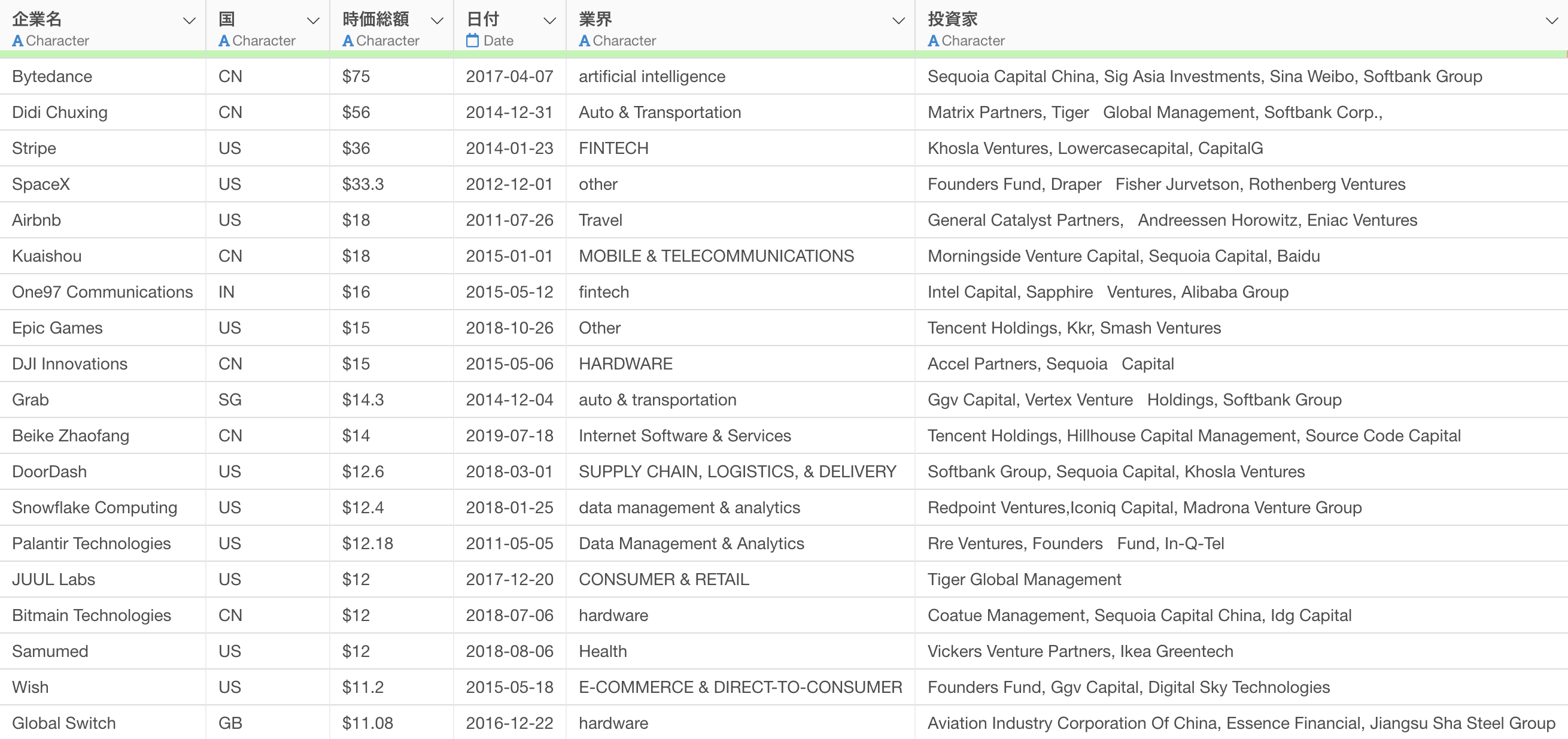This screenshot has height=739, width=1568.
Task: Select the $75 valuation cell
Action: tap(391, 76)
